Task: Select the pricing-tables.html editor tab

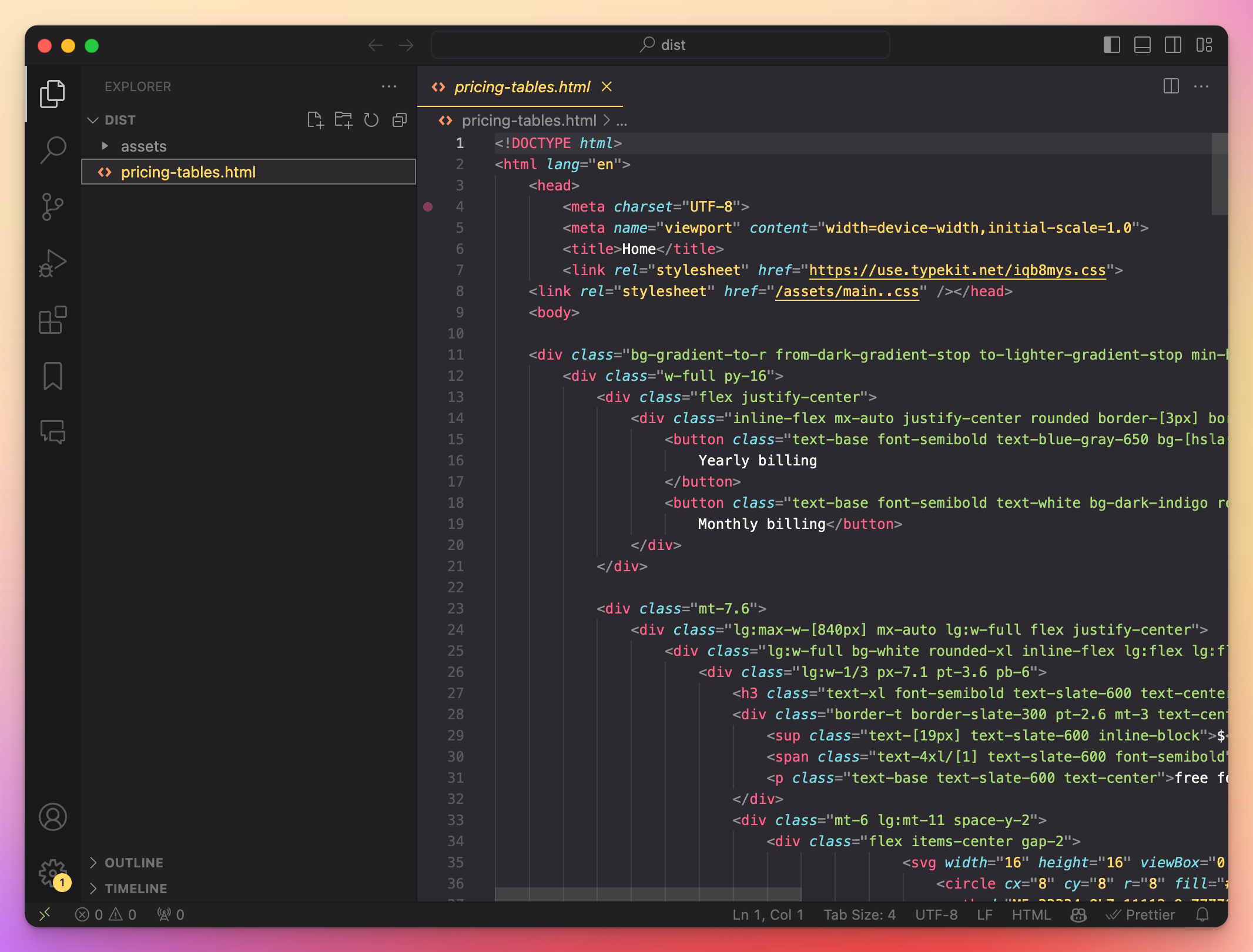Action: pyautogui.click(x=522, y=87)
